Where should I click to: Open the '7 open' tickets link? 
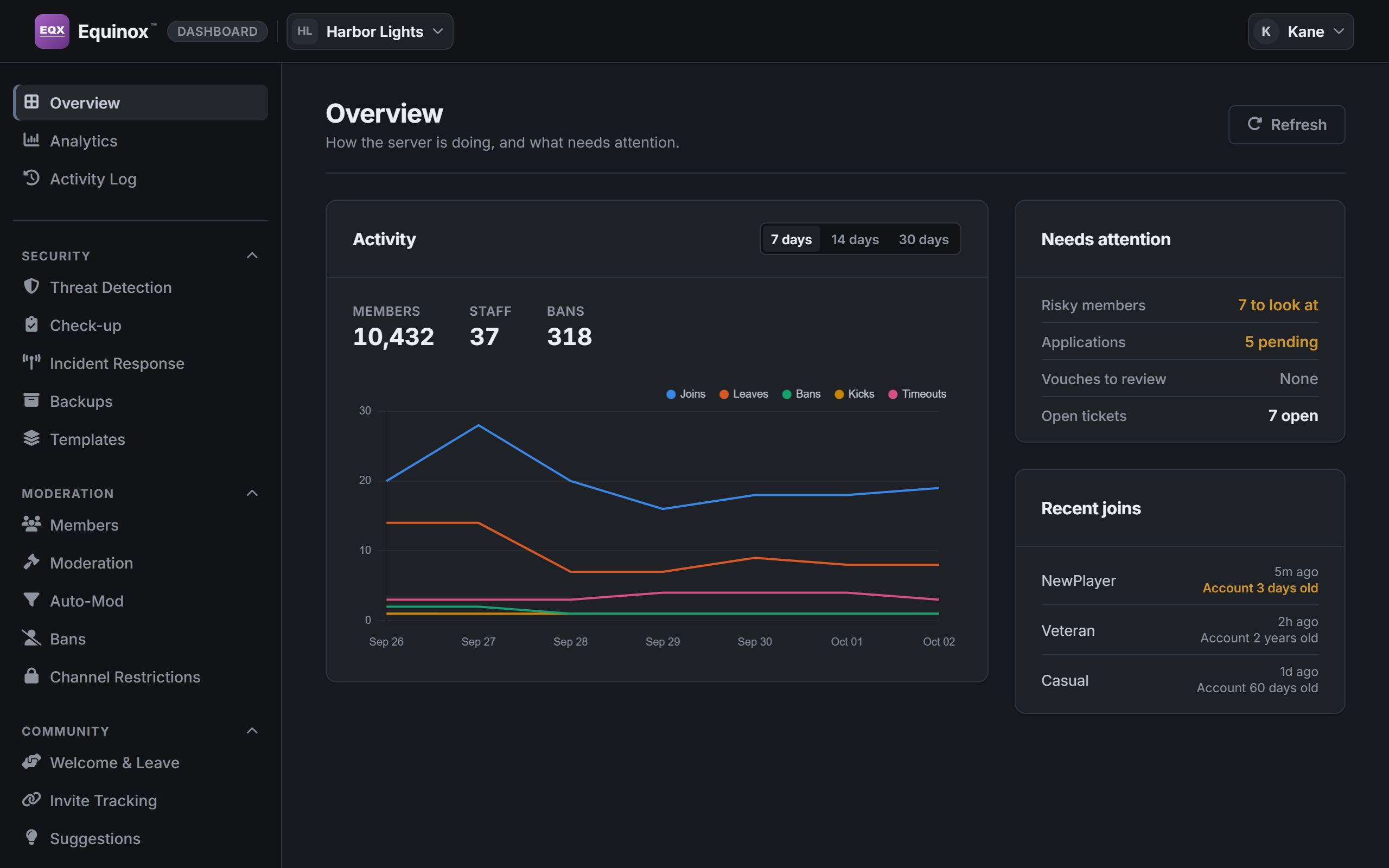1292,416
